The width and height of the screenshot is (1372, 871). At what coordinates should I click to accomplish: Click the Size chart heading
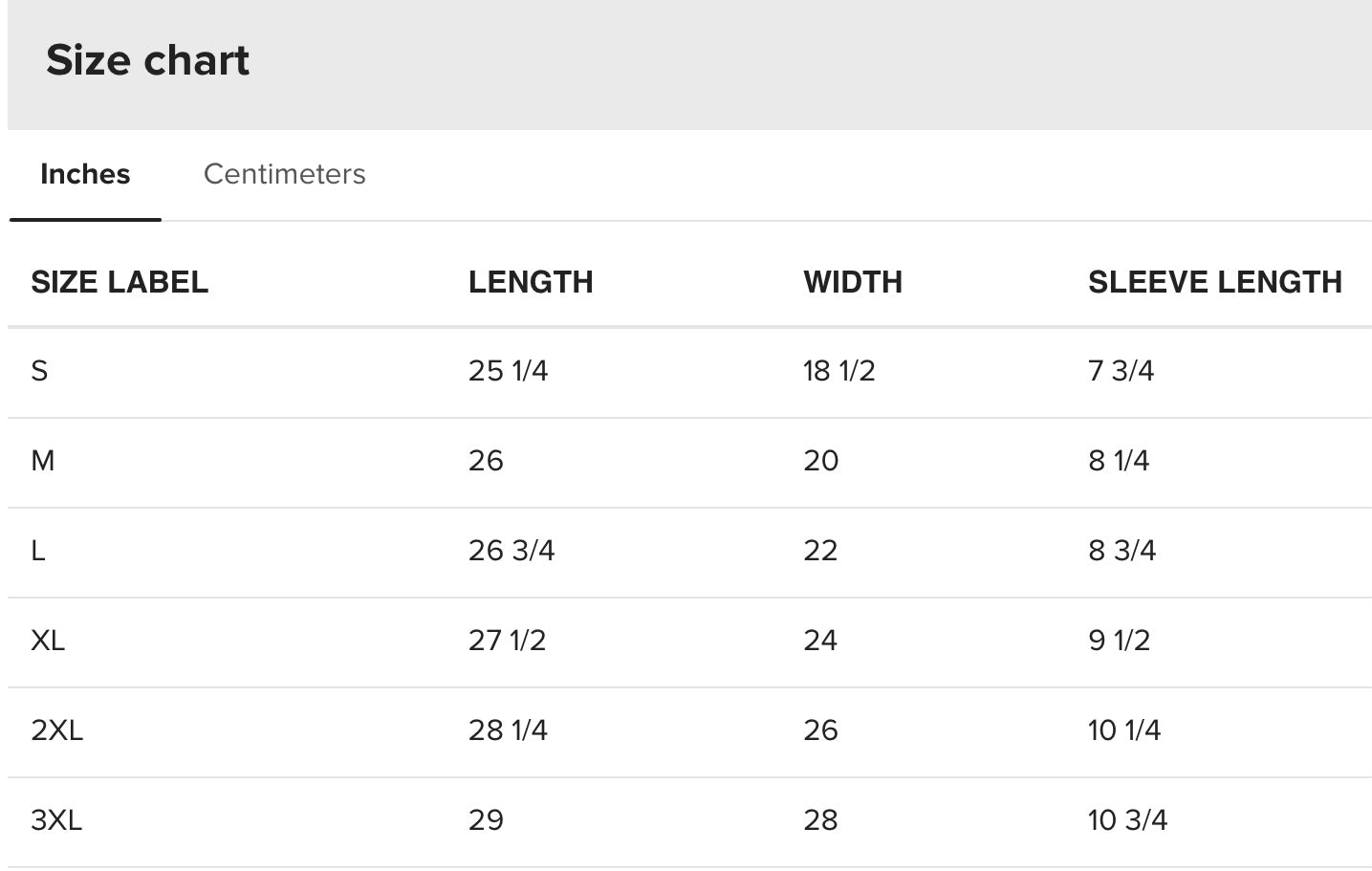(147, 60)
